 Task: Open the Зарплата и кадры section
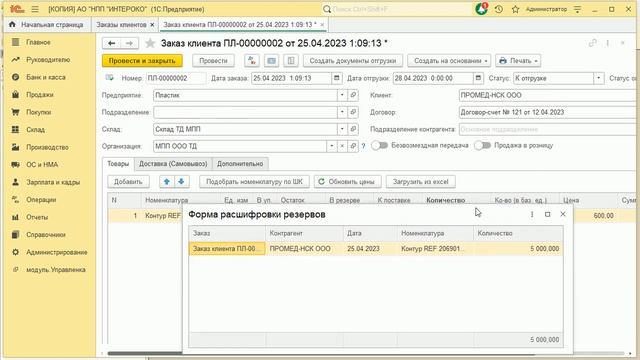tap(53, 182)
